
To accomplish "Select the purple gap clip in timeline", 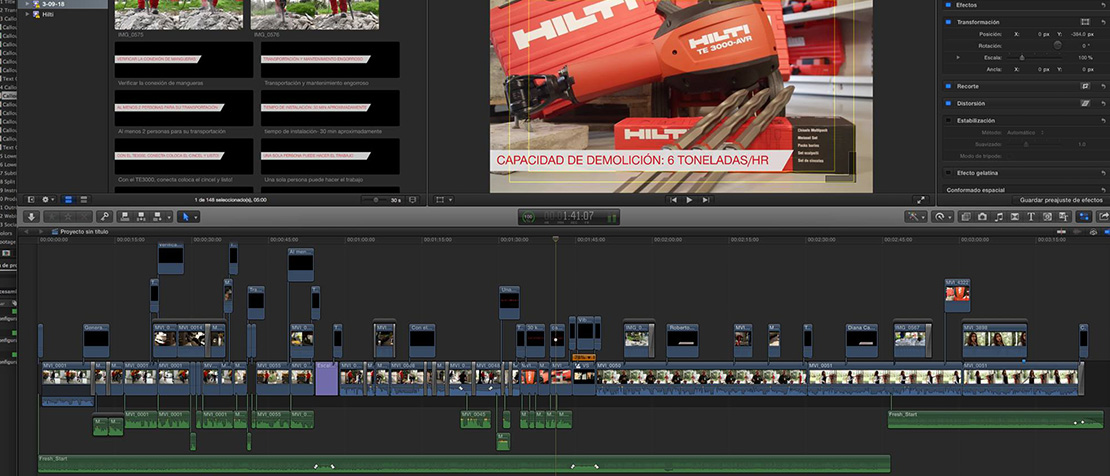I will (326, 378).
